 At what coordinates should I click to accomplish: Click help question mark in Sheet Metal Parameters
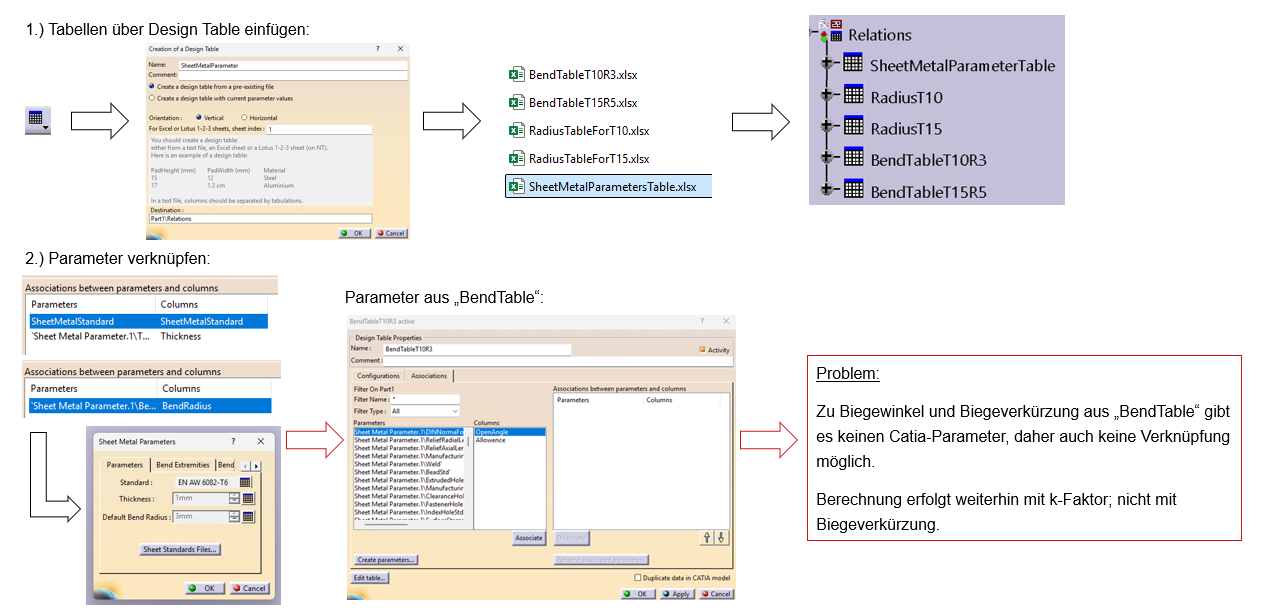click(233, 441)
